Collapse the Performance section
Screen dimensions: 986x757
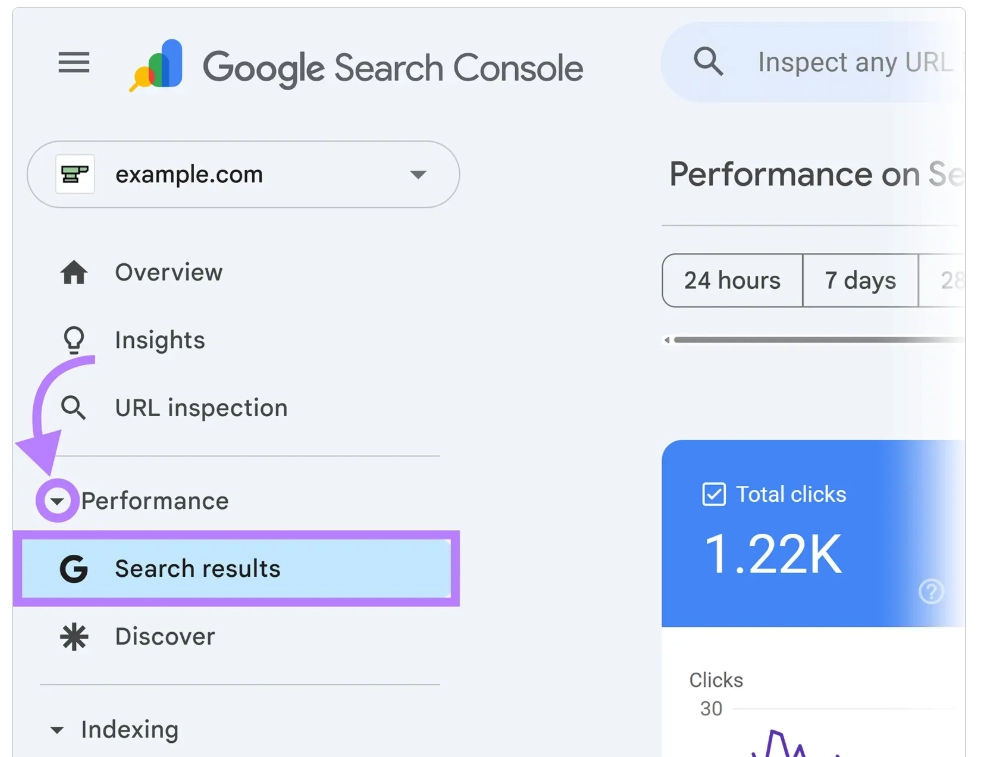58,501
